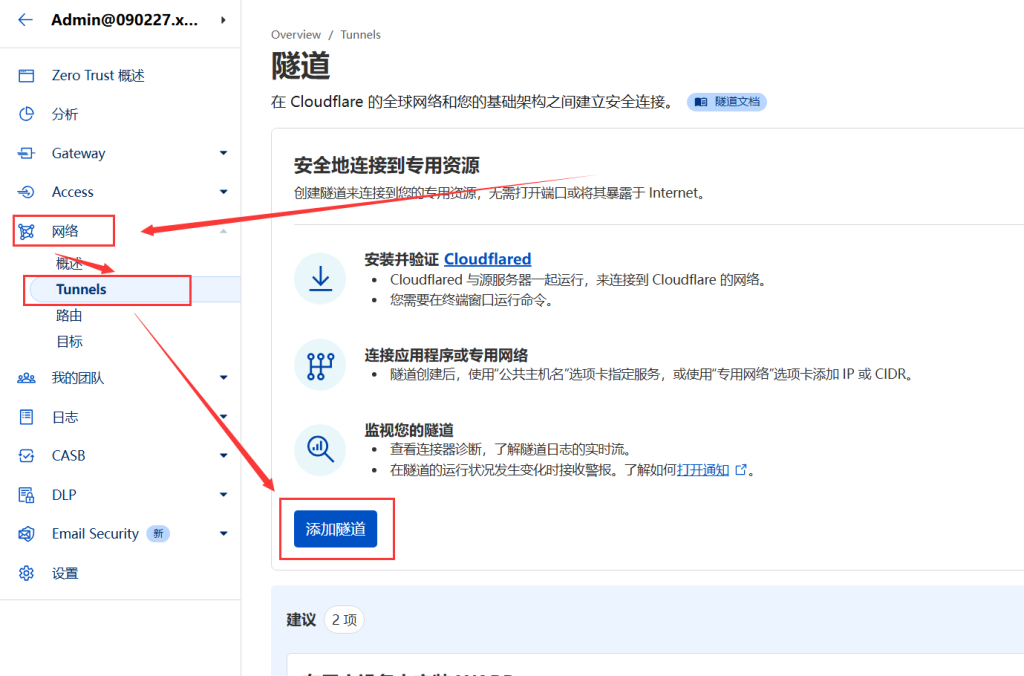1024x676 pixels.
Task: Click the back arrow beside account name
Action: click(x=26, y=20)
